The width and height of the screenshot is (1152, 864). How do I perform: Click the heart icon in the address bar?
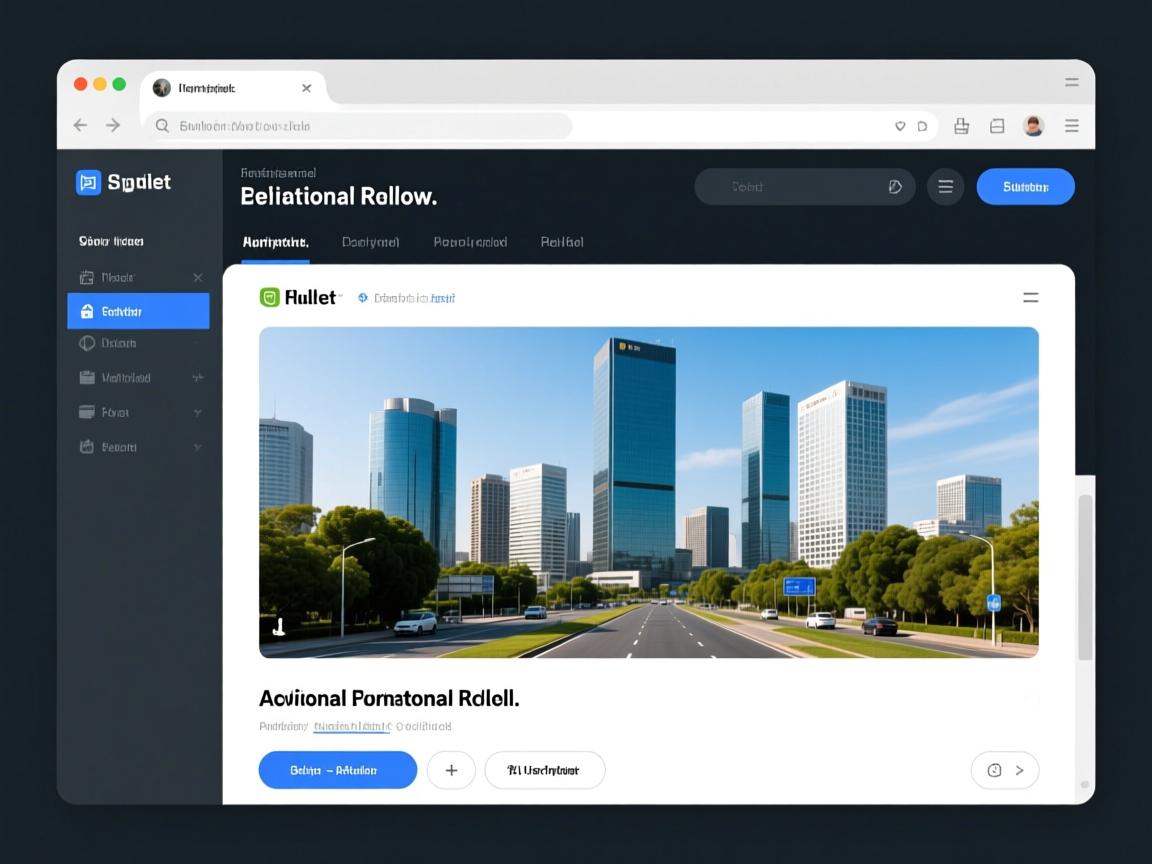pos(899,126)
